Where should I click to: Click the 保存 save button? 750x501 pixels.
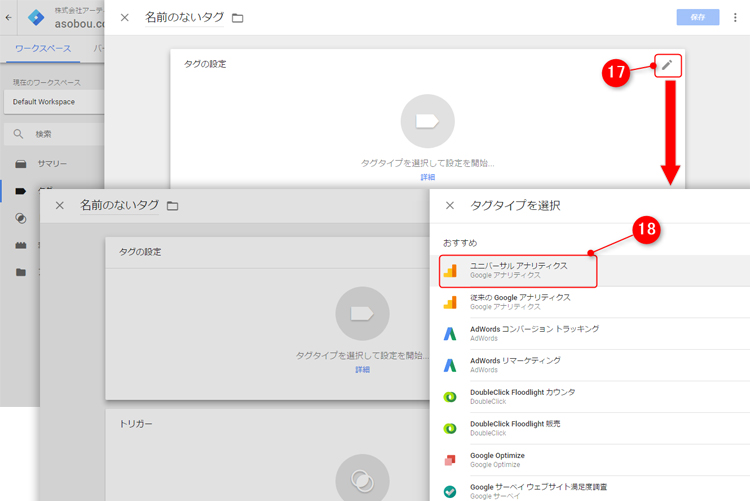click(x=697, y=17)
